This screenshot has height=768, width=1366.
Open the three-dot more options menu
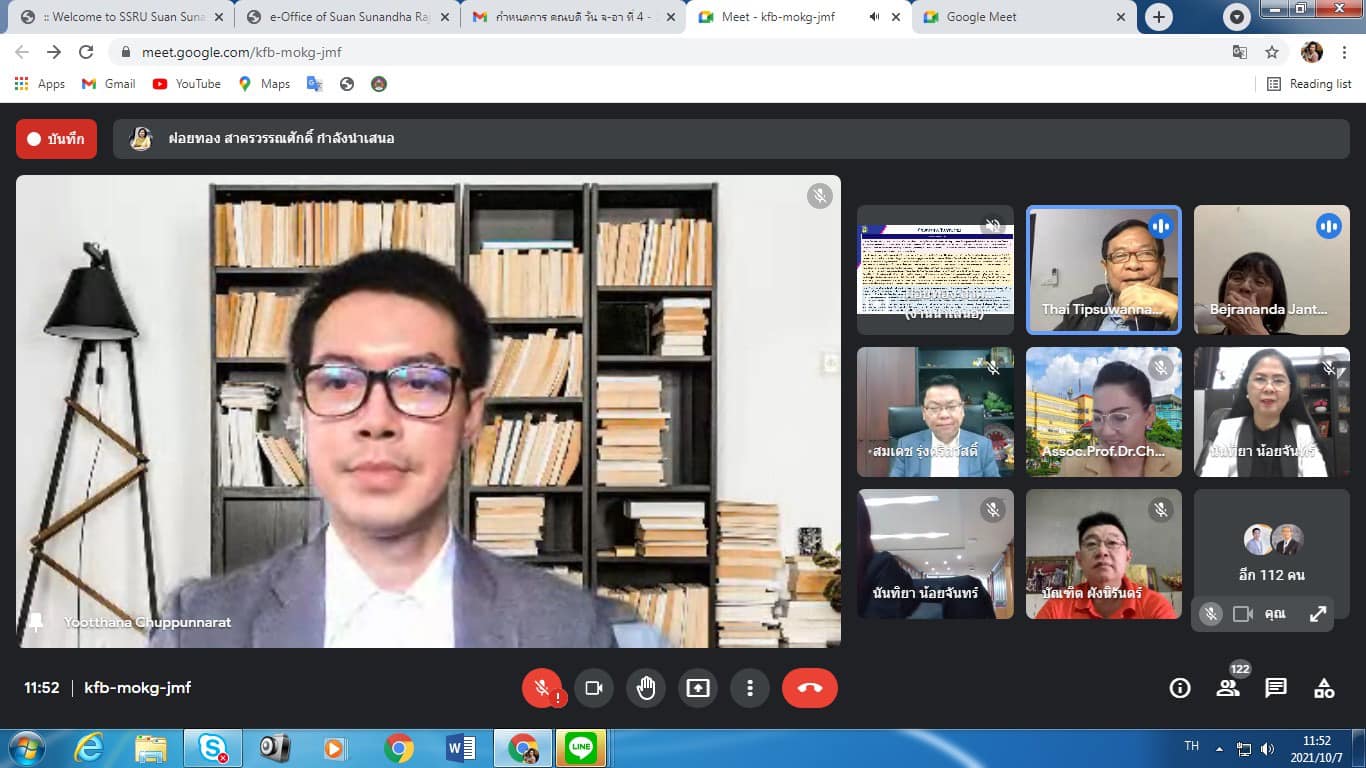click(x=749, y=688)
